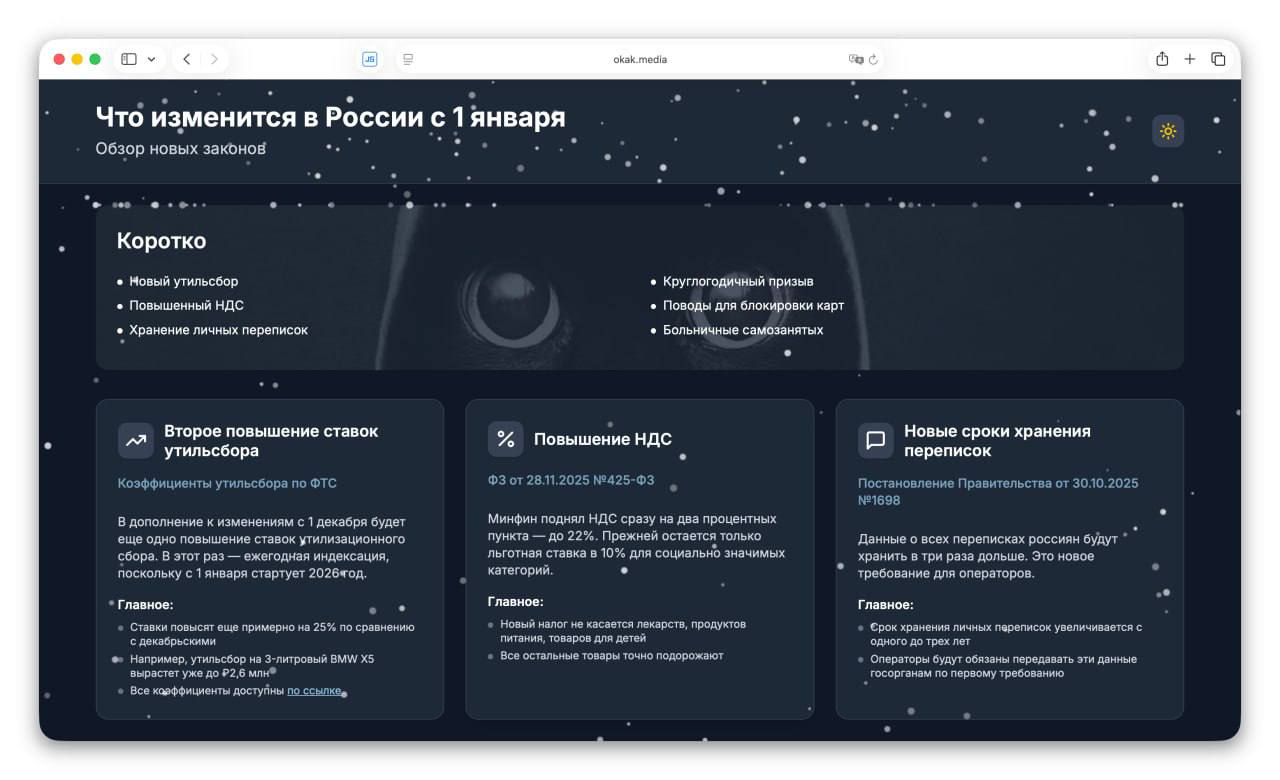Screen dimensions: 1280x780
Task: Open the «по ссылке» link
Action: [314, 691]
